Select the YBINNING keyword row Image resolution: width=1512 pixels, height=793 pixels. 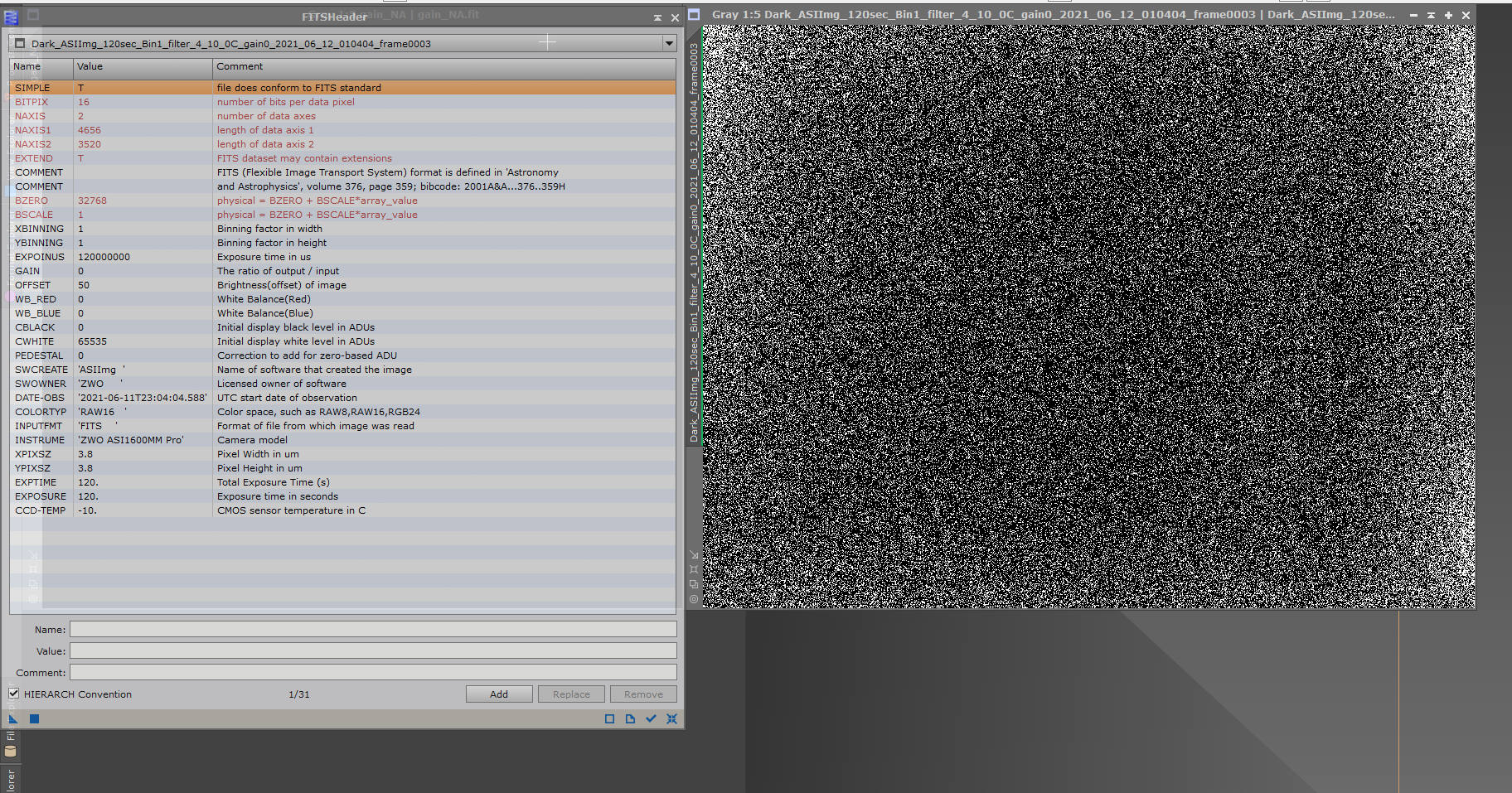(342, 243)
